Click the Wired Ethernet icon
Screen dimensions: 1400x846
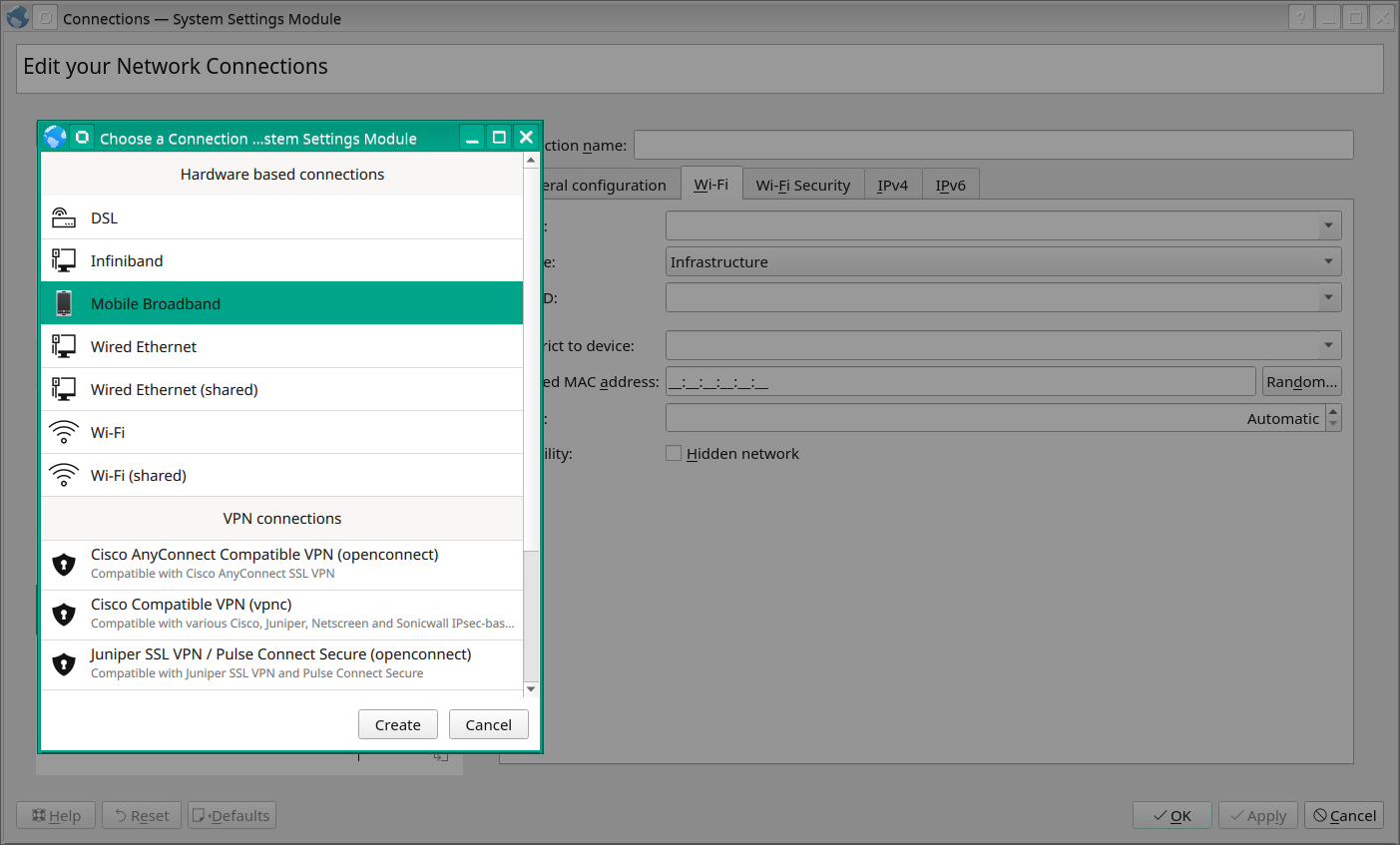(64, 346)
